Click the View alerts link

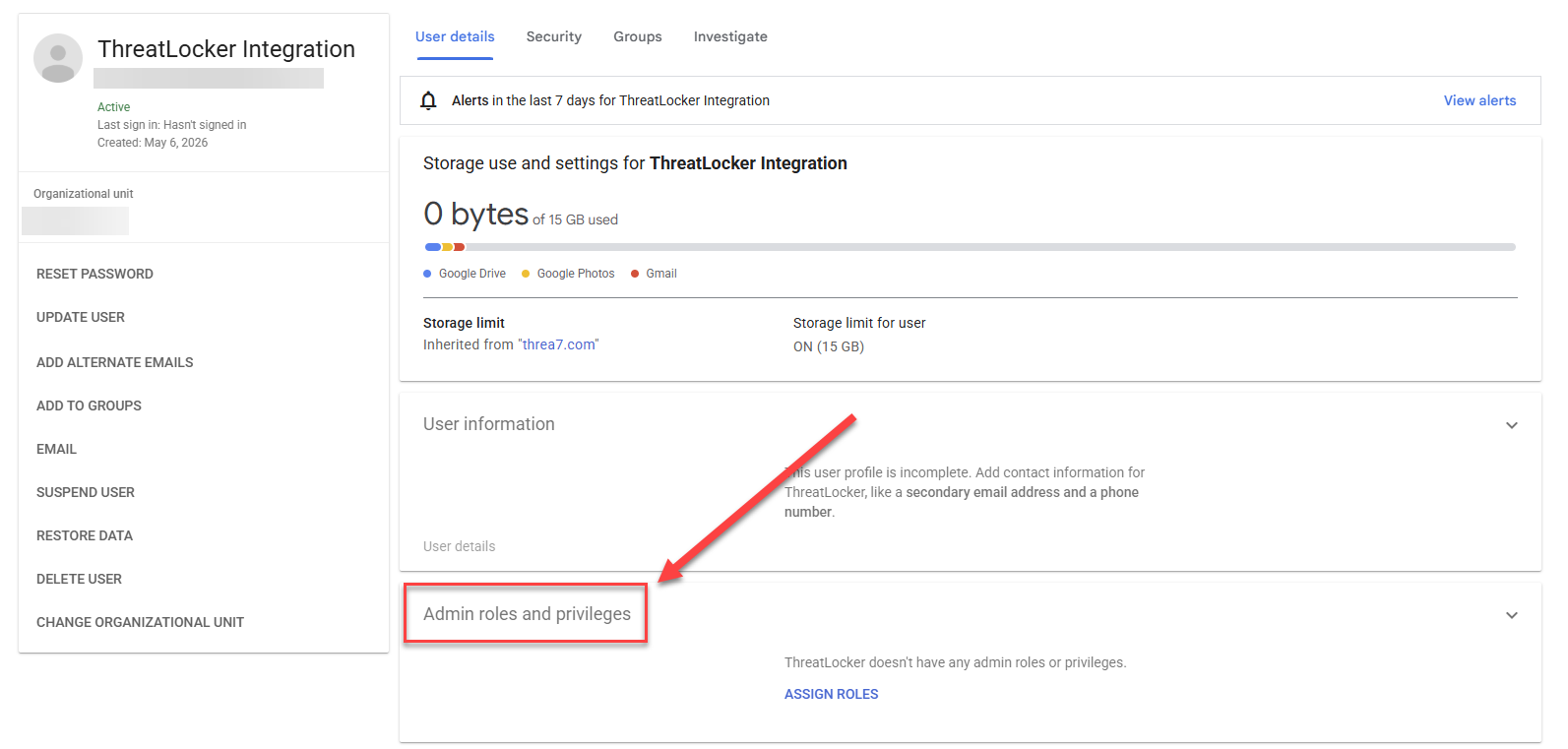click(1479, 100)
